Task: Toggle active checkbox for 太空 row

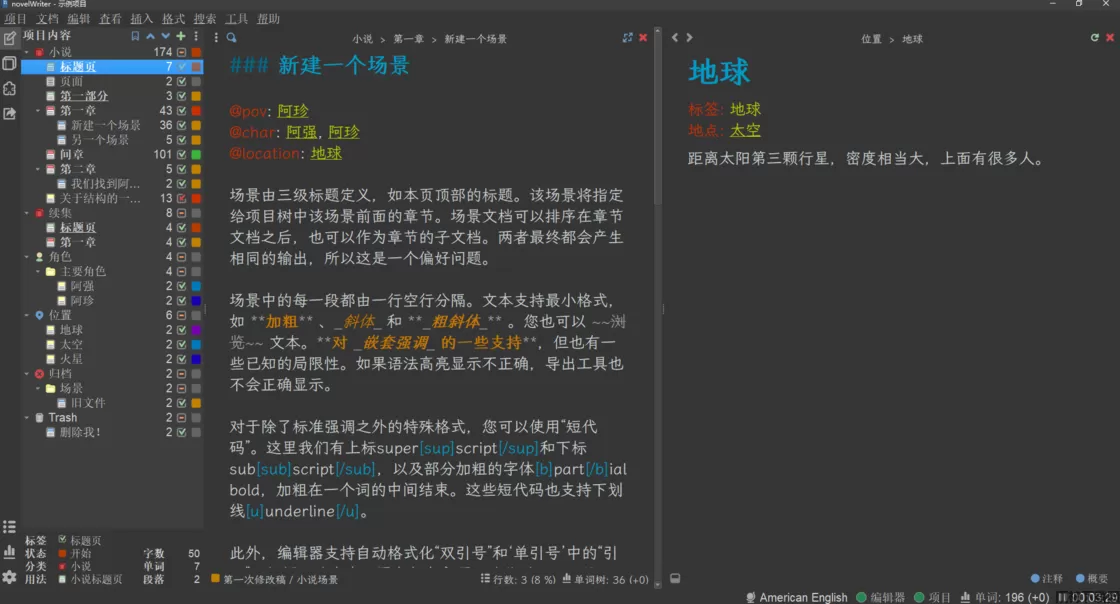Action: click(181, 344)
